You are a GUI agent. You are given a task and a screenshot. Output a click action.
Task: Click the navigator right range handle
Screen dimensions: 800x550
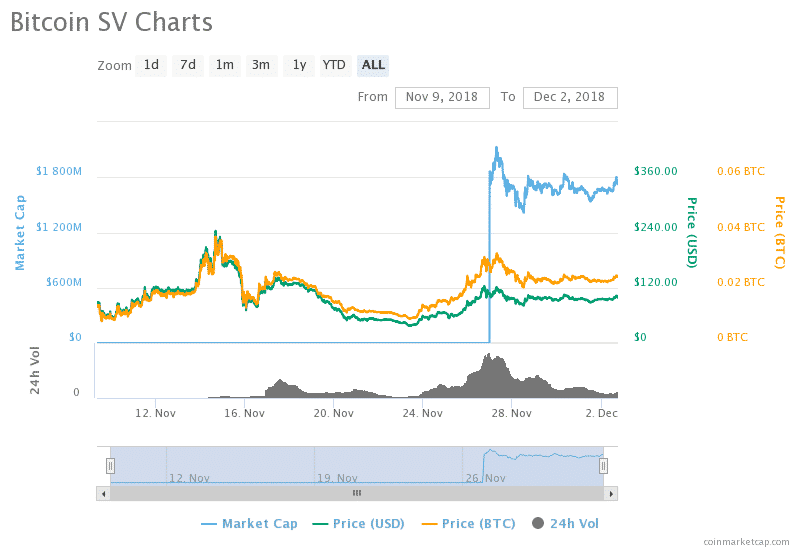tap(603, 466)
